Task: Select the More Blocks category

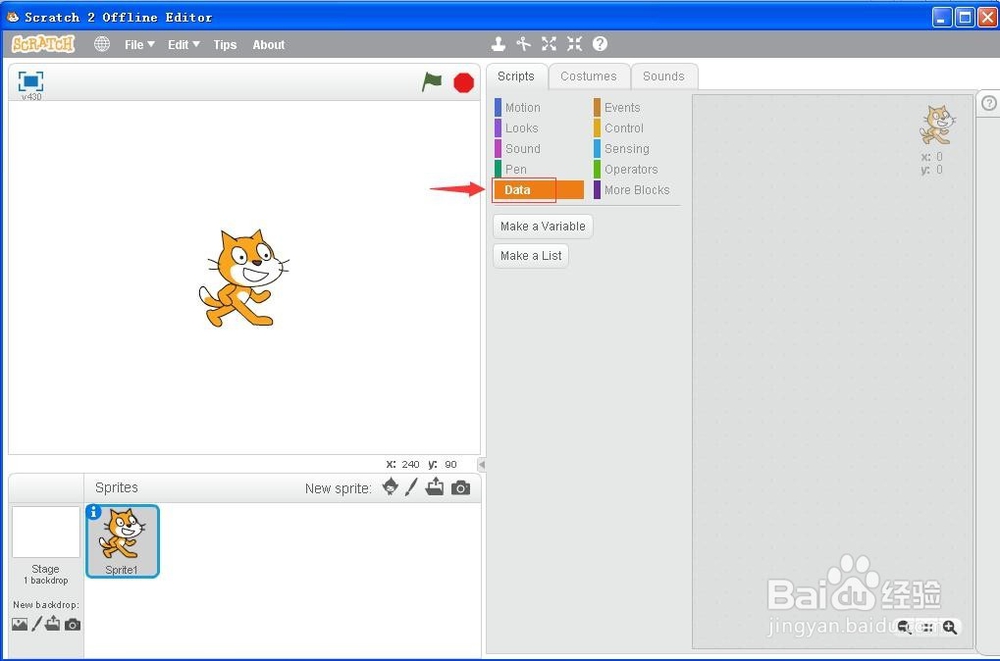Action: 636,189
